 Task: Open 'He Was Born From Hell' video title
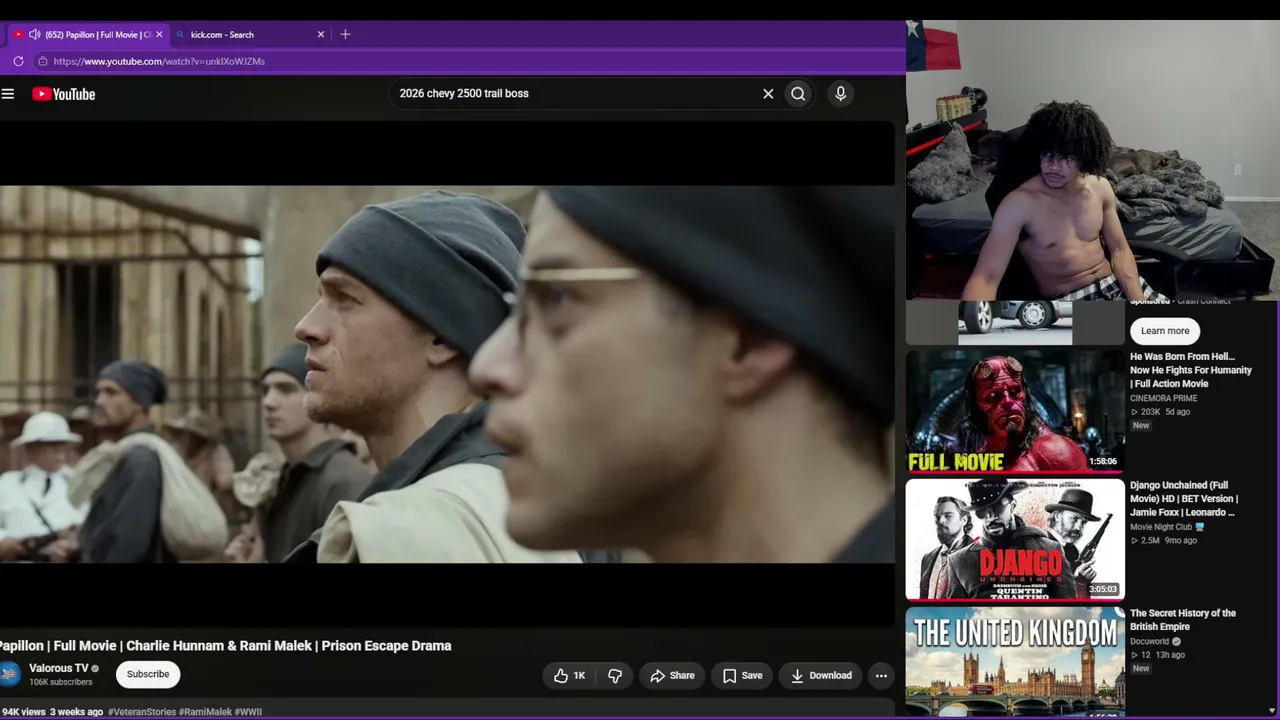tap(1191, 370)
